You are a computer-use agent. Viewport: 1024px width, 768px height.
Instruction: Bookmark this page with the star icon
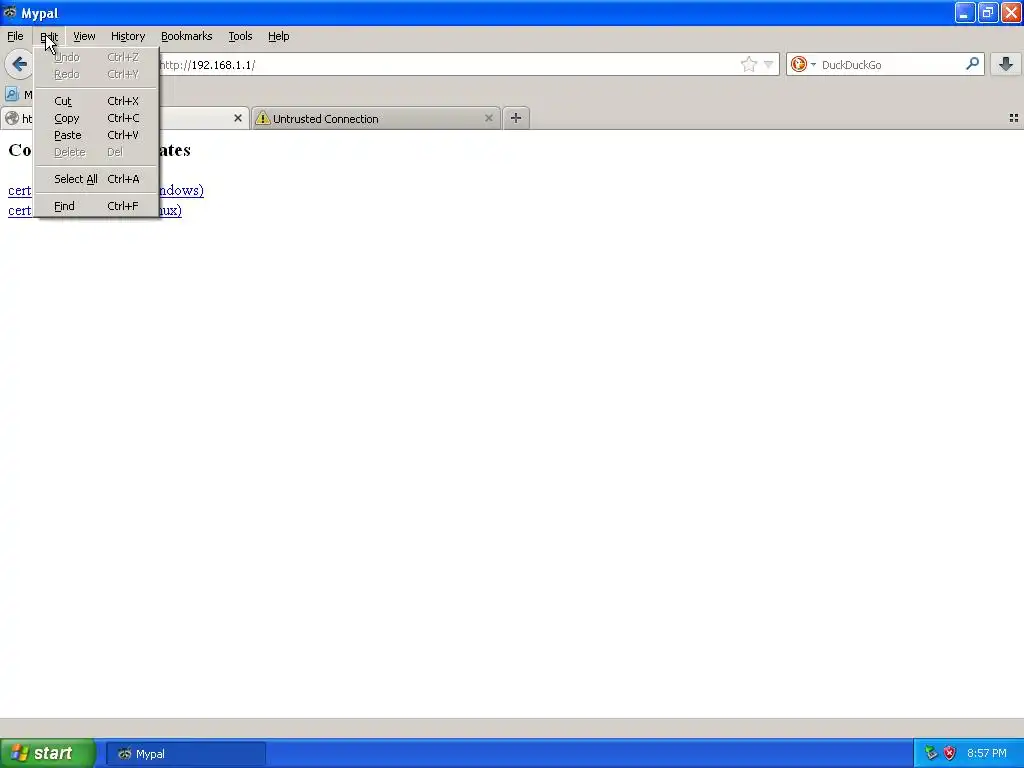point(748,64)
